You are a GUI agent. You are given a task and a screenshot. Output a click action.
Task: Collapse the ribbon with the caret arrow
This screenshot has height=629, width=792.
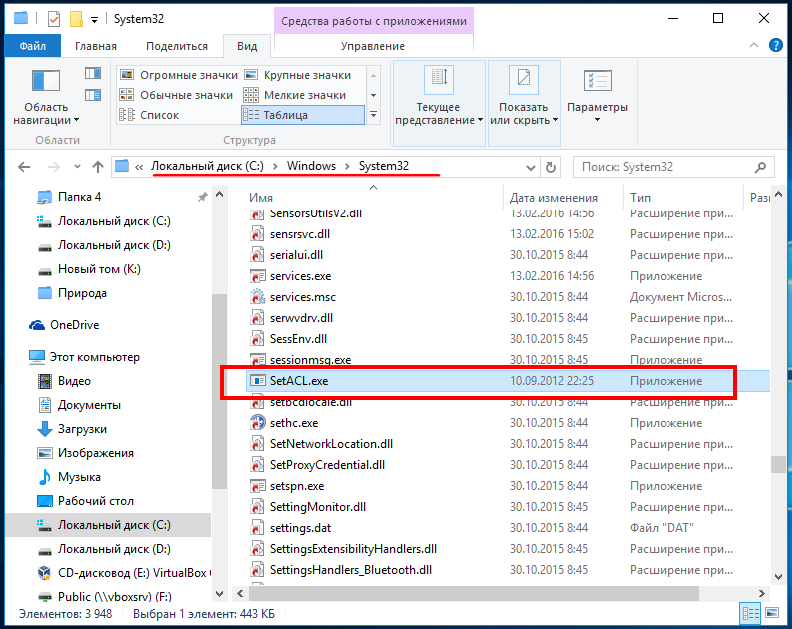(x=754, y=45)
